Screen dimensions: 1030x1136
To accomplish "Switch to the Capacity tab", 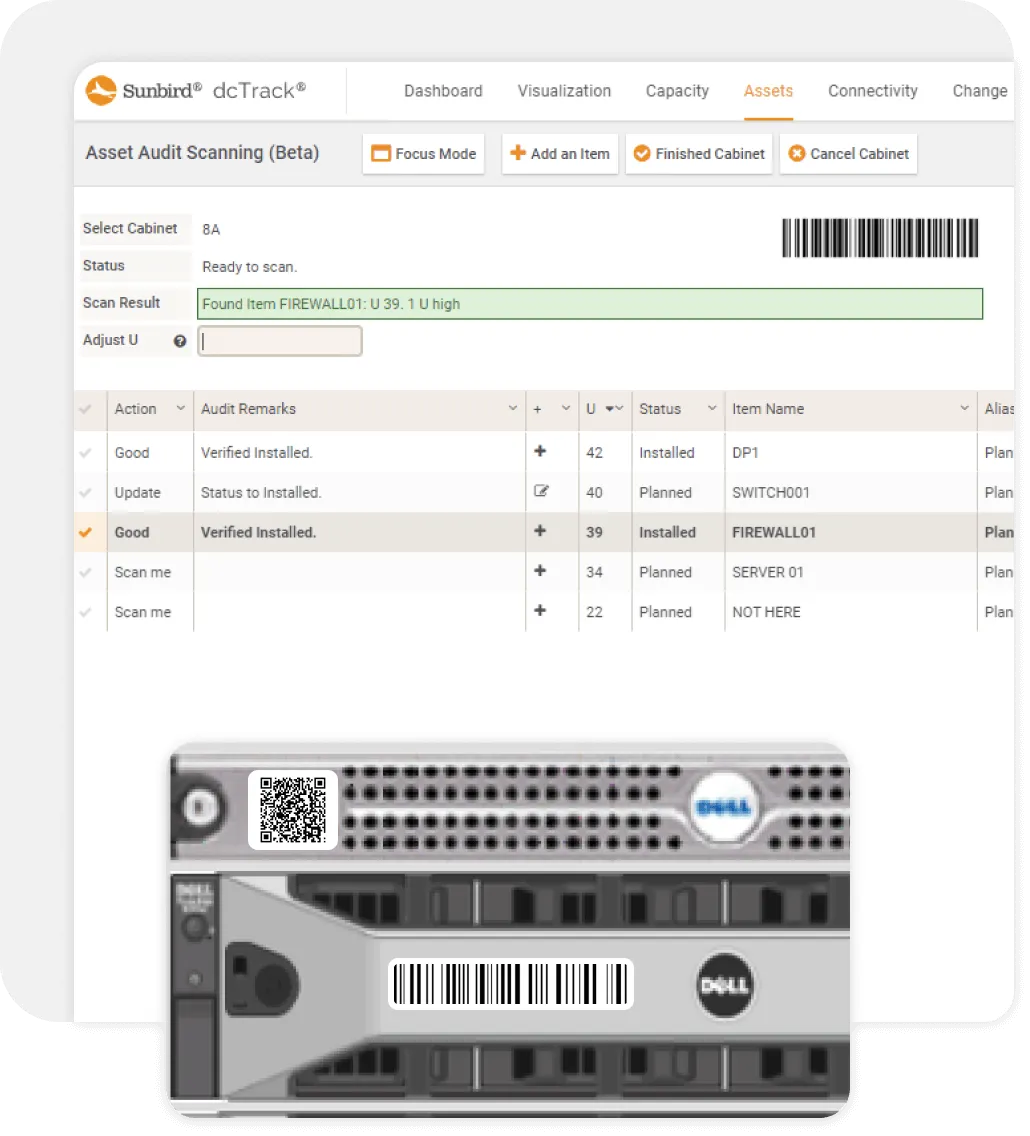I will tap(677, 91).
